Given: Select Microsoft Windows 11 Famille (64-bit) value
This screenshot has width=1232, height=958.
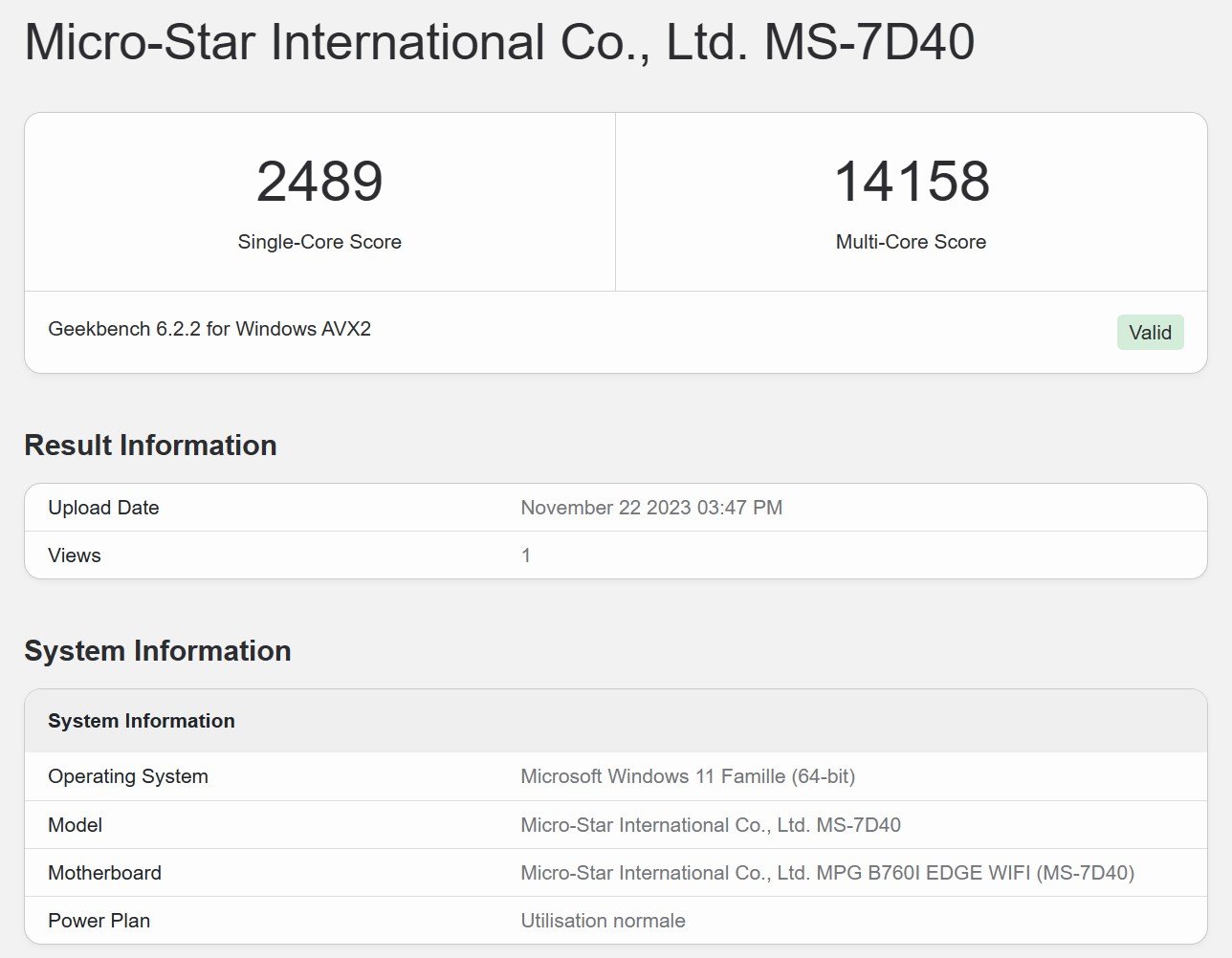Looking at the screenshot, I should 688,776.
